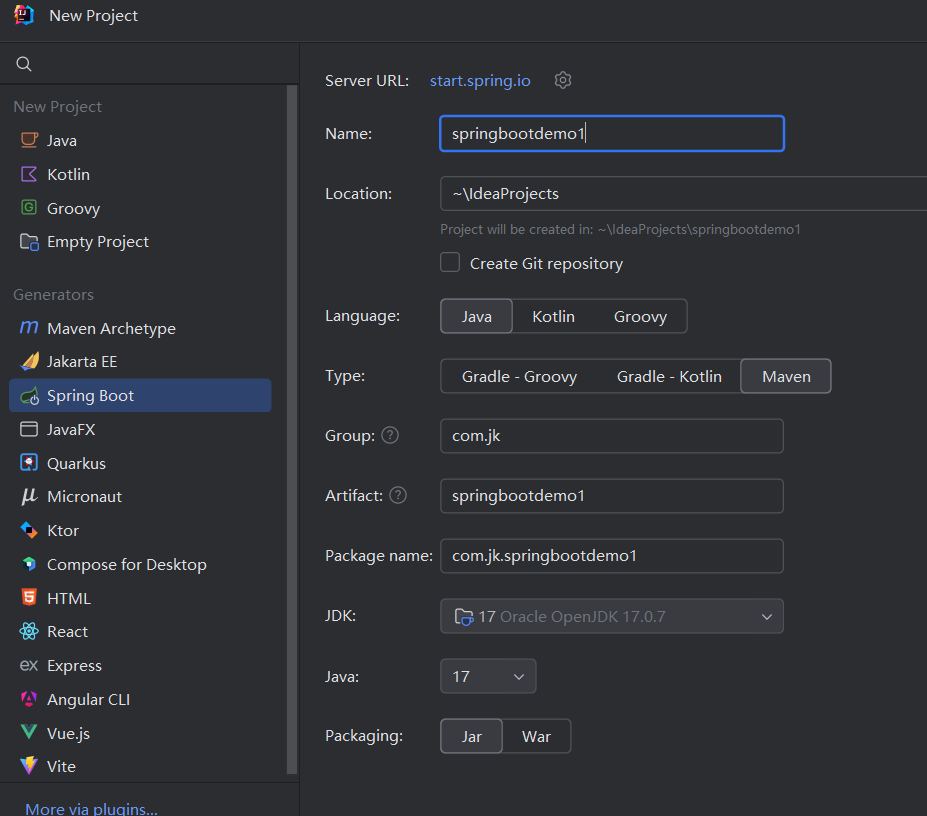Click the Artifact input field
The image size is (927, 816).
pos(612,496)
